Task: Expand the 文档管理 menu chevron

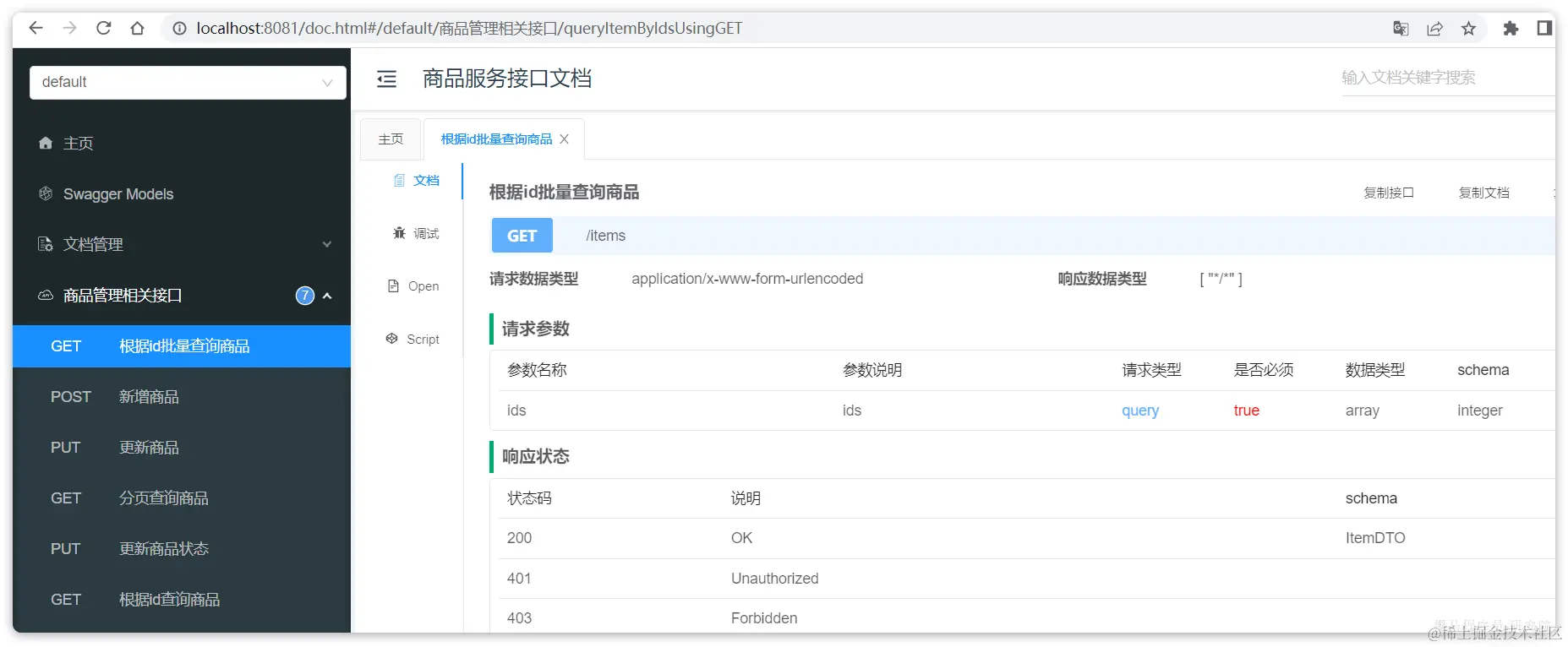Action: [327, 245]
